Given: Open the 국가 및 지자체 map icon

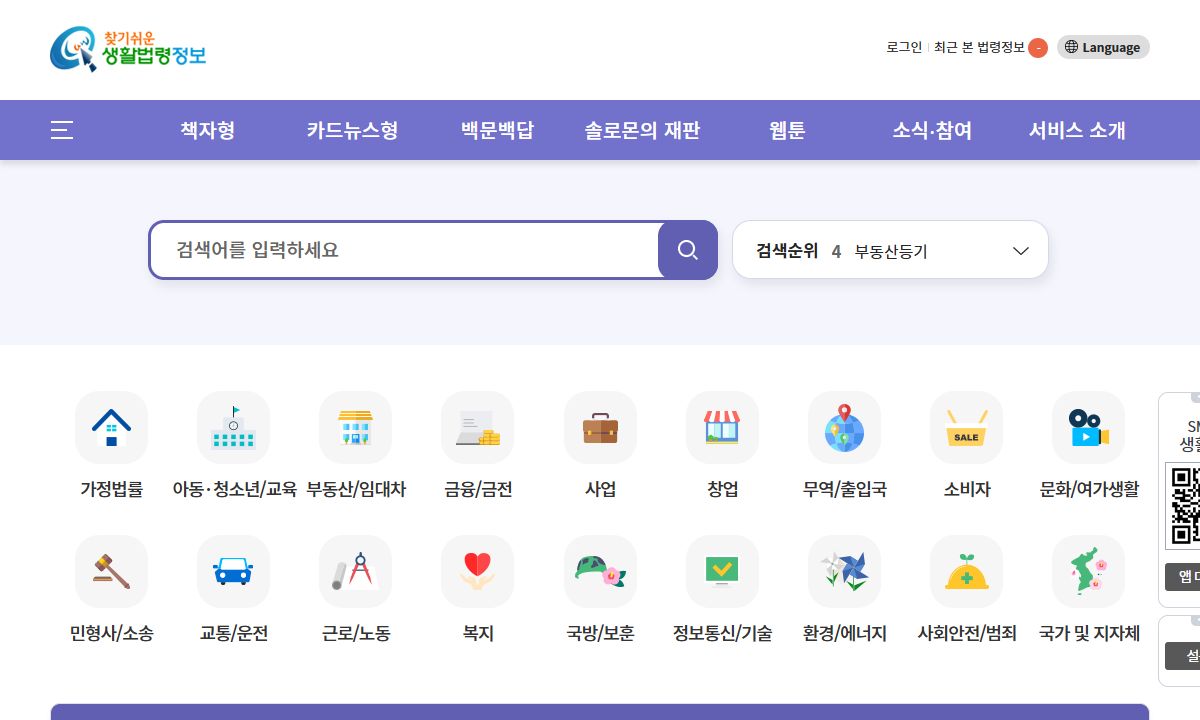Looking at the screenshot, I should [x=1088, y=572].
